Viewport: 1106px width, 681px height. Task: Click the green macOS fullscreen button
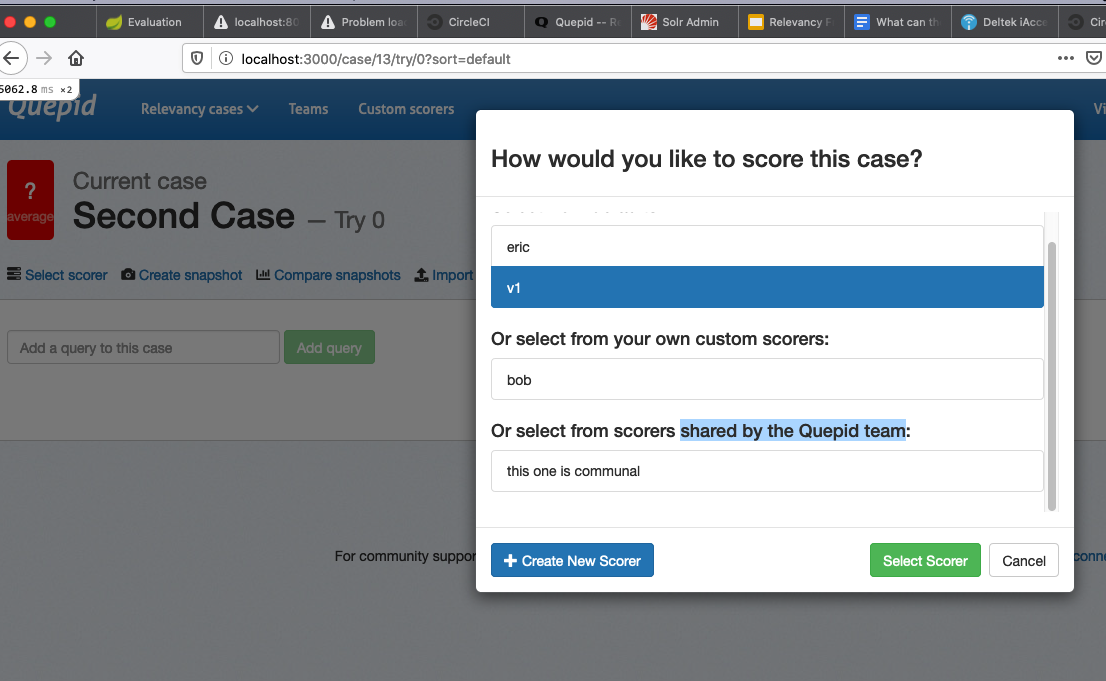[50, 22]
